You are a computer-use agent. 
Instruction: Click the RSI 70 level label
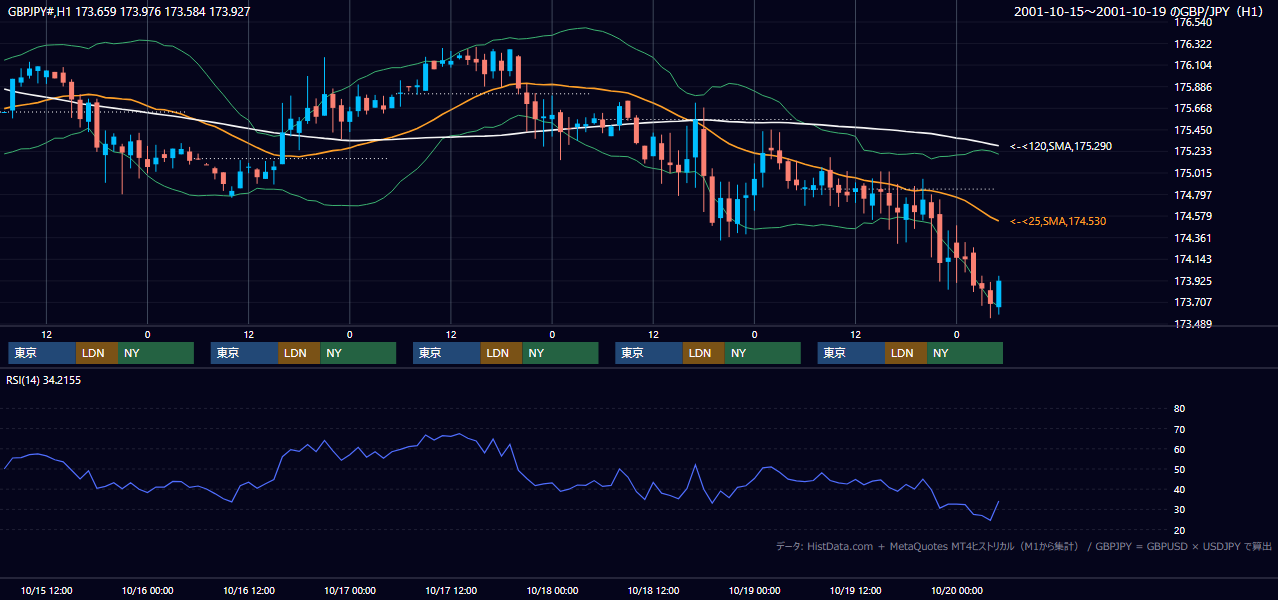[x=1179, y=429]
